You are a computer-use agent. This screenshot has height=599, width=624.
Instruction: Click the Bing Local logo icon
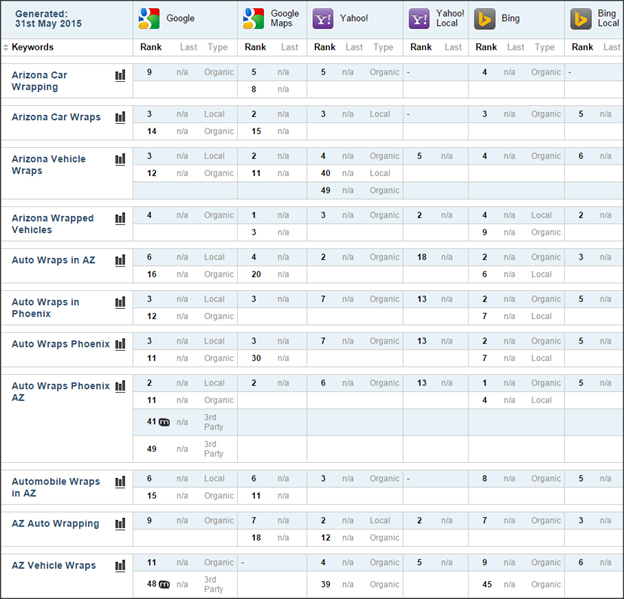pos(580,19)
